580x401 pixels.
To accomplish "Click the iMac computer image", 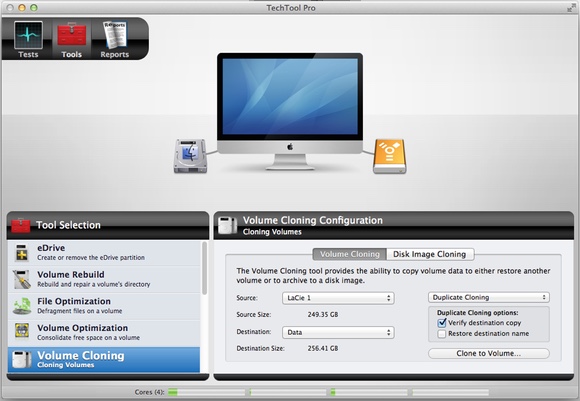I will click(290, 111).
